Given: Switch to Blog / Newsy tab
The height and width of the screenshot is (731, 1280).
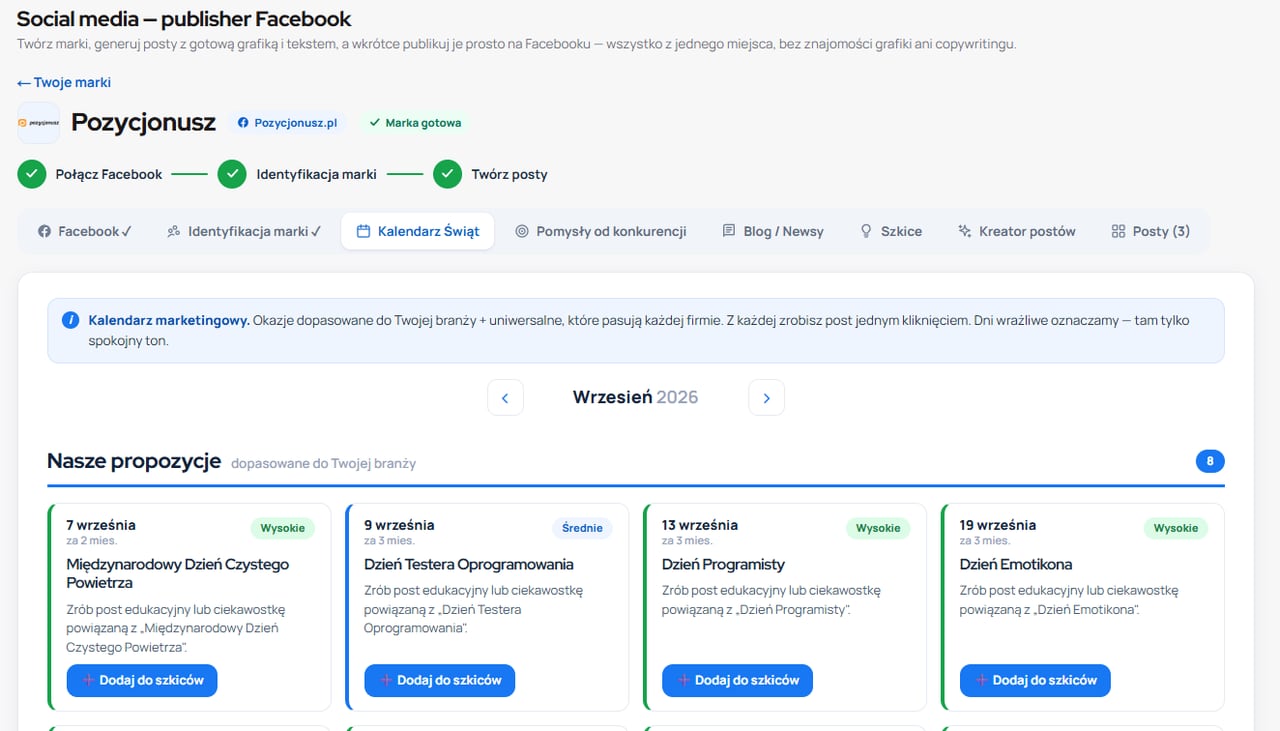Looking at the screenshot, I should tap(773, 231).
